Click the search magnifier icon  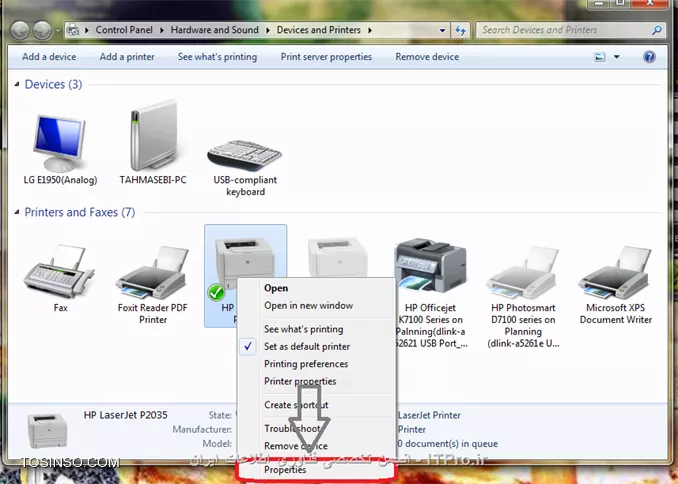click(657, 30)
